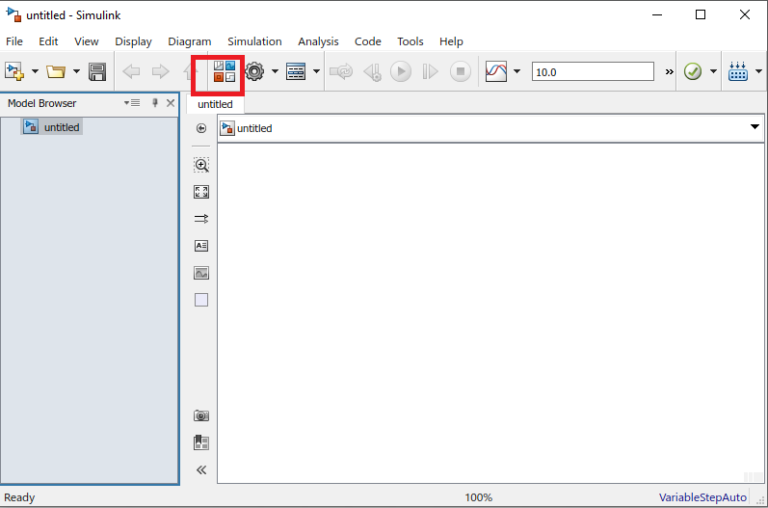Open the Simulink Library Browser icon
The width and height of the screenshot is (768, 508).
click(224, 72)
